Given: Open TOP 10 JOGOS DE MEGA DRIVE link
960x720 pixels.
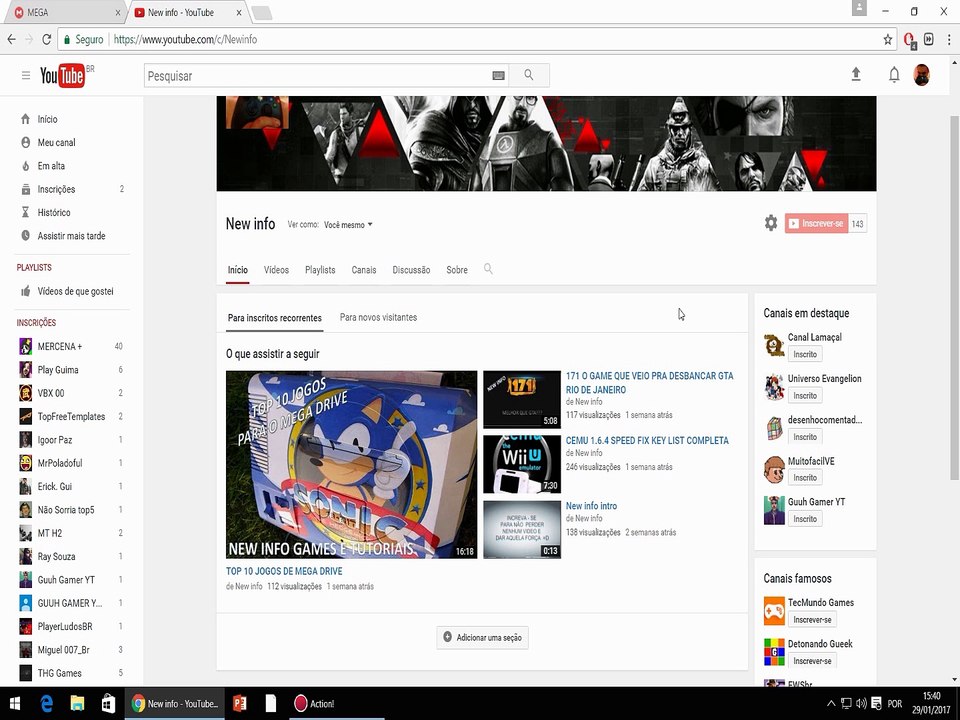Looking at the screenshot, I should tap(284, 571).
